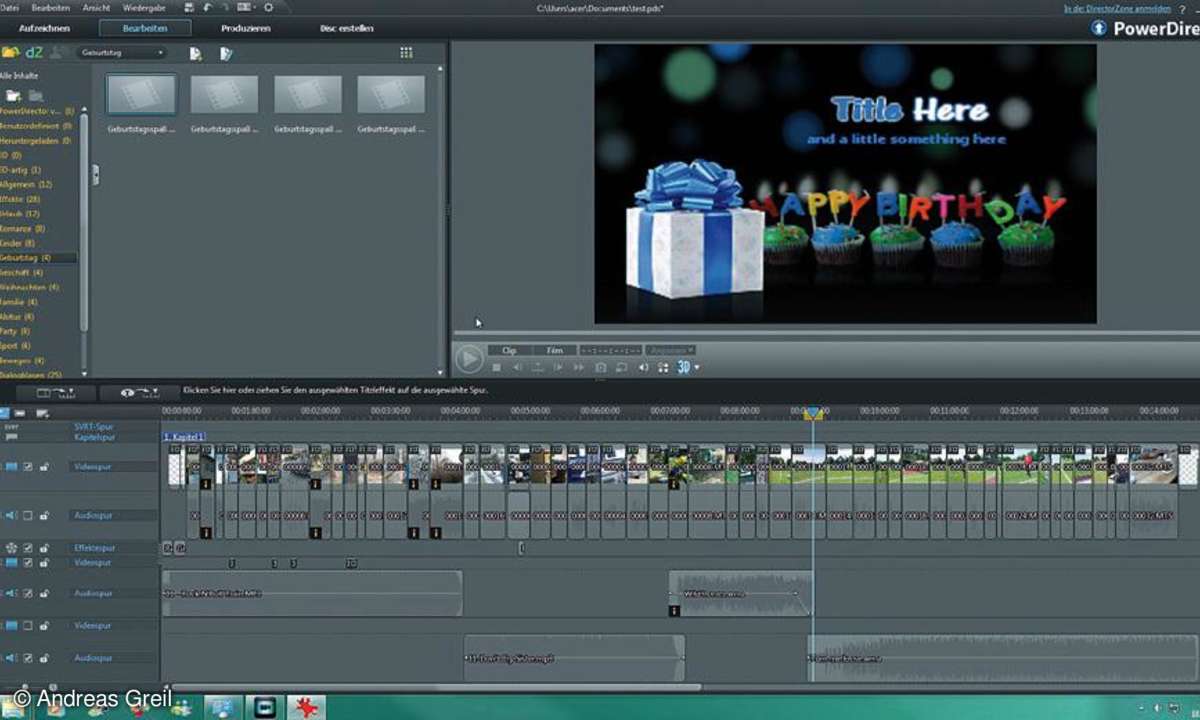Click the preview seek bar

[826, 333]
